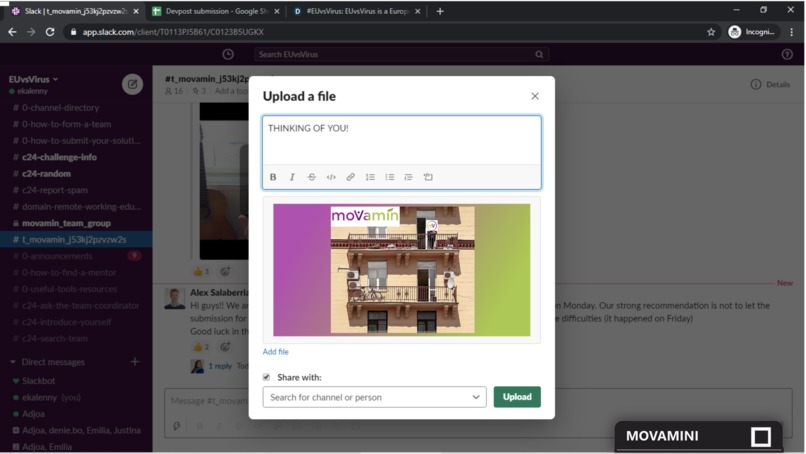806x454 pixels.
Task: Compose a new message with pencil icon
Action: (132, 84)
